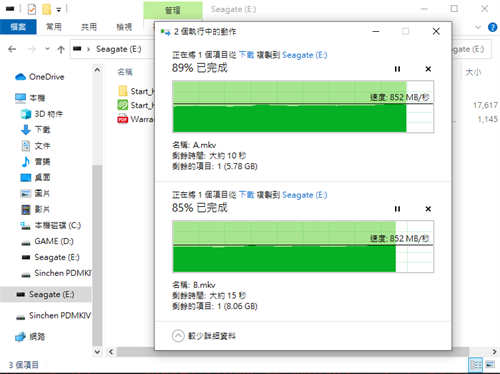Open Explorer help question mark
Screen dimensions: 500x374
[492, 27]
